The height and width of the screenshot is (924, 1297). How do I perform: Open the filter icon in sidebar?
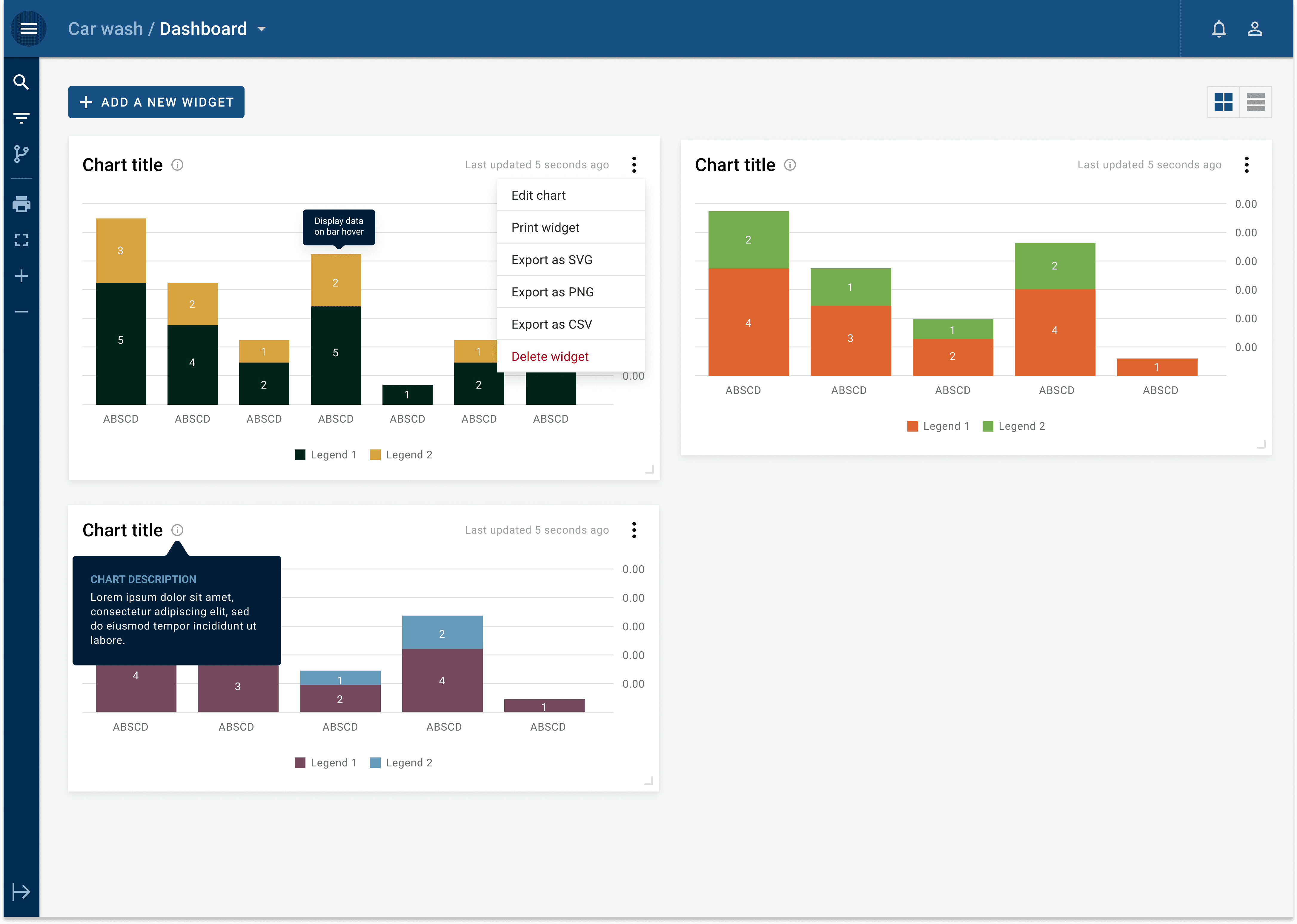coord(21,118)
